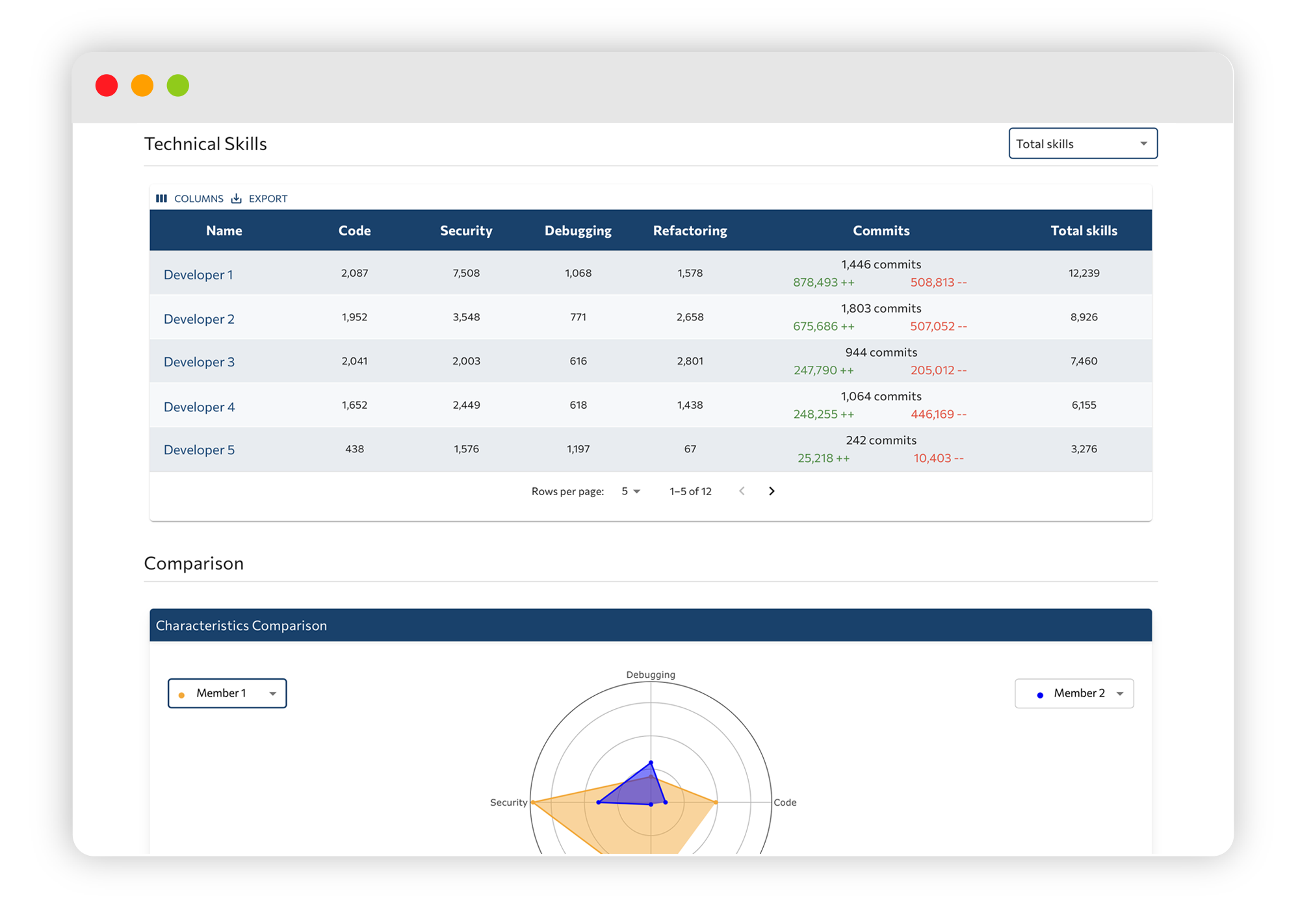
Task: Open the Total skills dropdown
Action: (1082, 143)
